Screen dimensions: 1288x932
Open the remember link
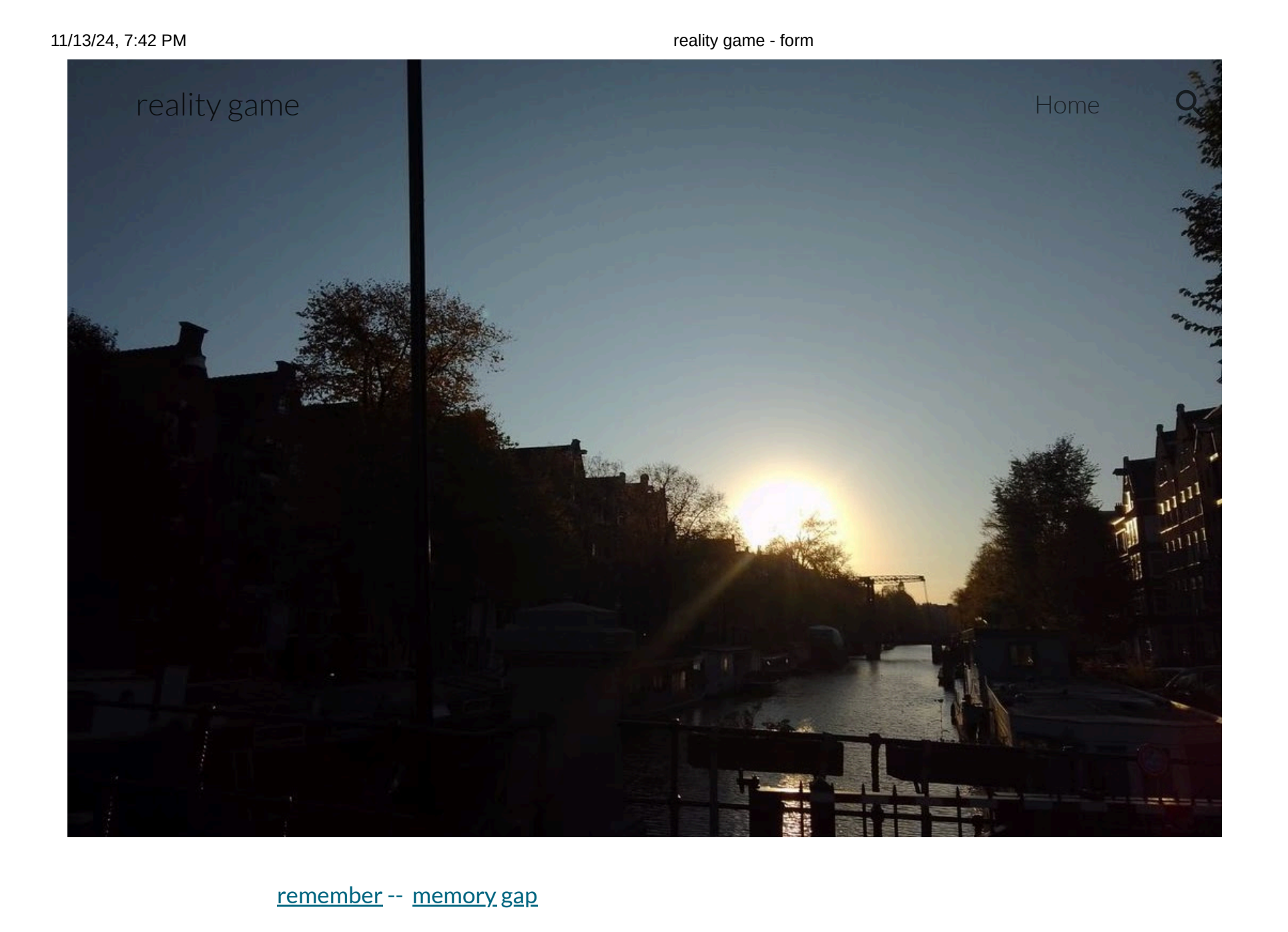[330, 896]
